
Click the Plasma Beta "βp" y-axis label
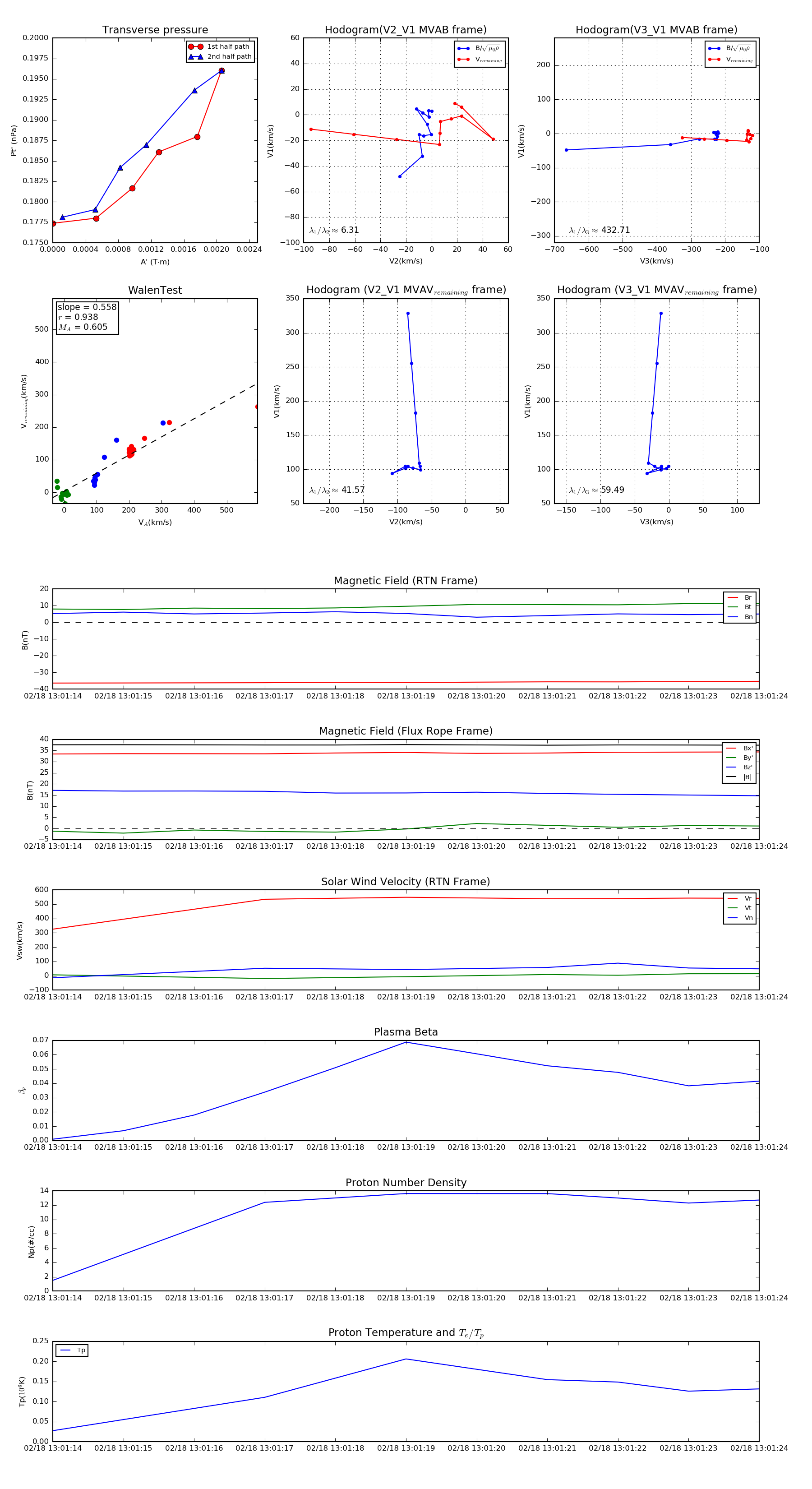coord(22,1090)
